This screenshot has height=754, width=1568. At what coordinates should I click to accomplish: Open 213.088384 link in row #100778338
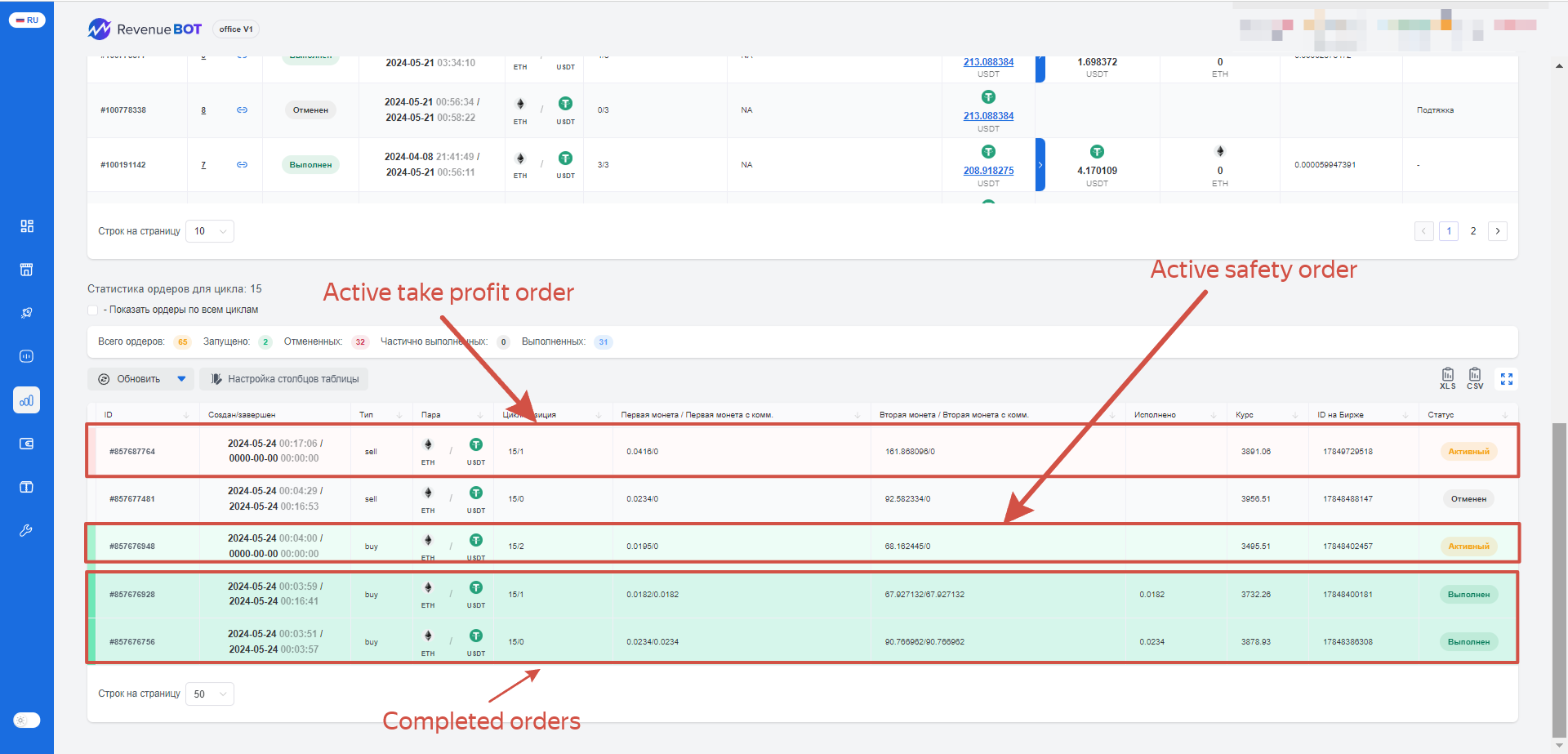[988, 116]
